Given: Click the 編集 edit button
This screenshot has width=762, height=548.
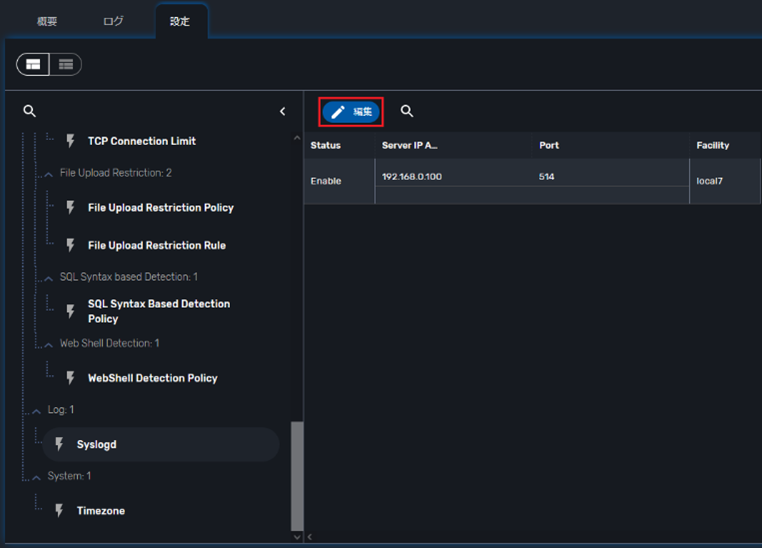Looking at the screenshot, I should pos(351,112).
